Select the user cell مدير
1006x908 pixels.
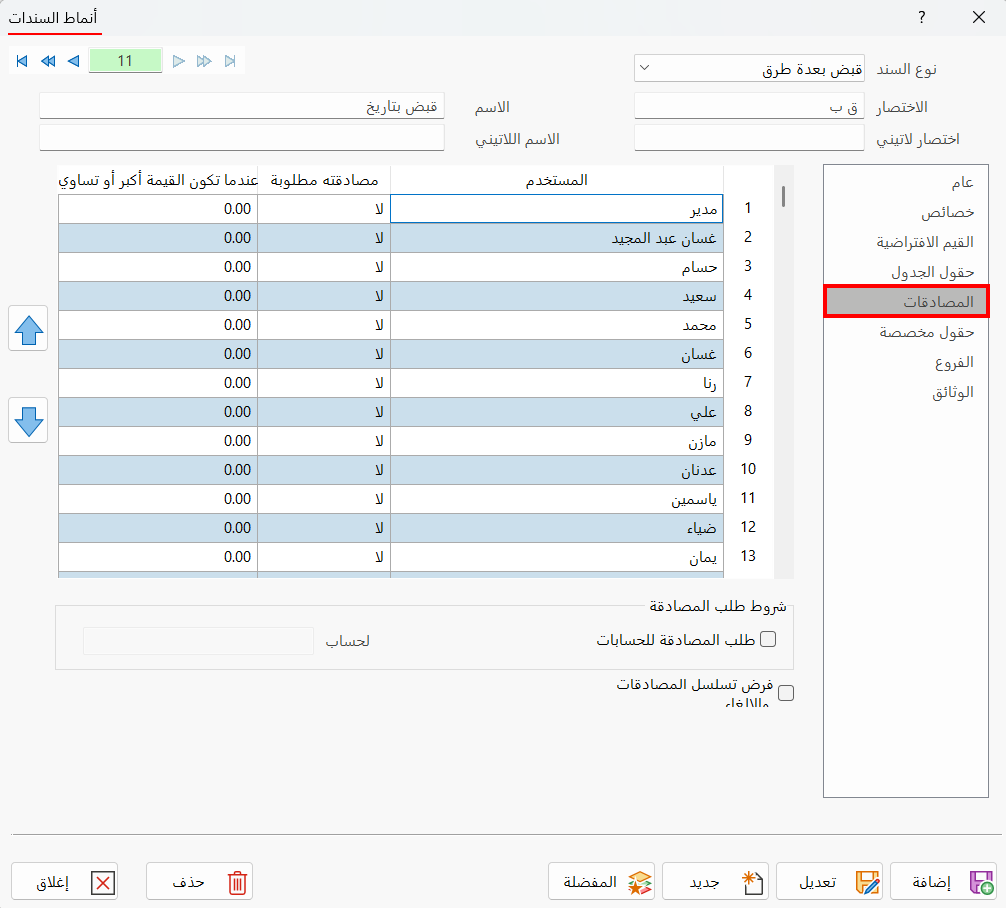point(557,209)
